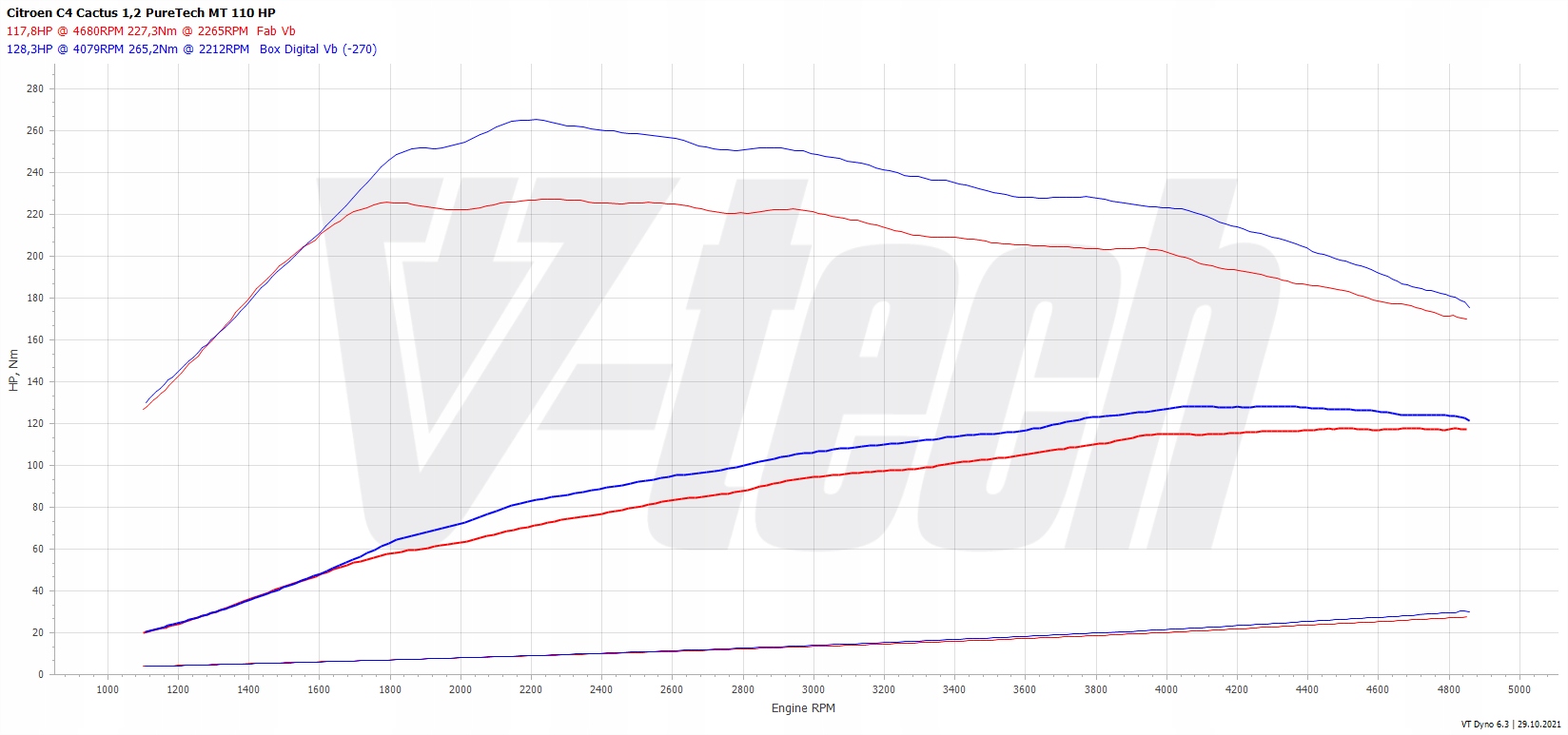
Task: Click the 180 value on vertical axis
Action: click(x=35, y=299)
